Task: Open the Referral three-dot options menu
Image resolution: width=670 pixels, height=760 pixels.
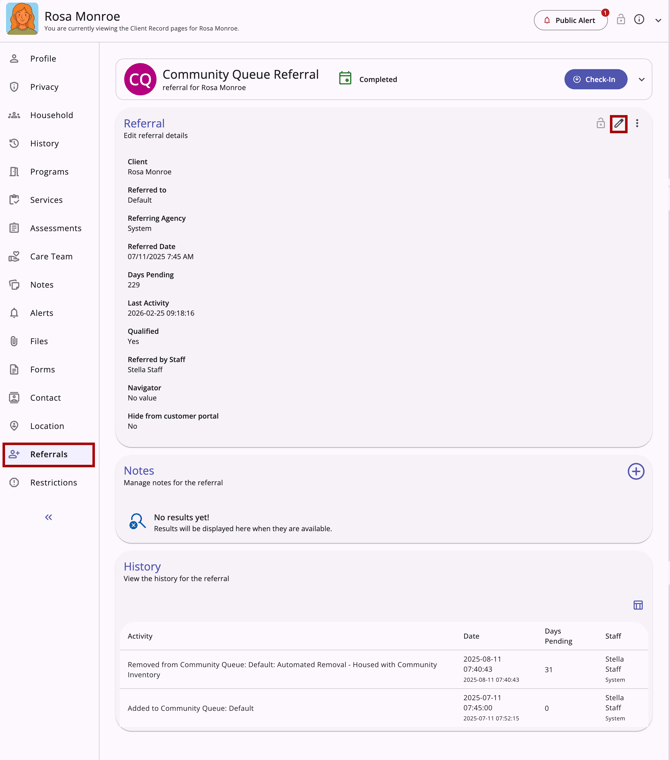Action: [637, 124]
